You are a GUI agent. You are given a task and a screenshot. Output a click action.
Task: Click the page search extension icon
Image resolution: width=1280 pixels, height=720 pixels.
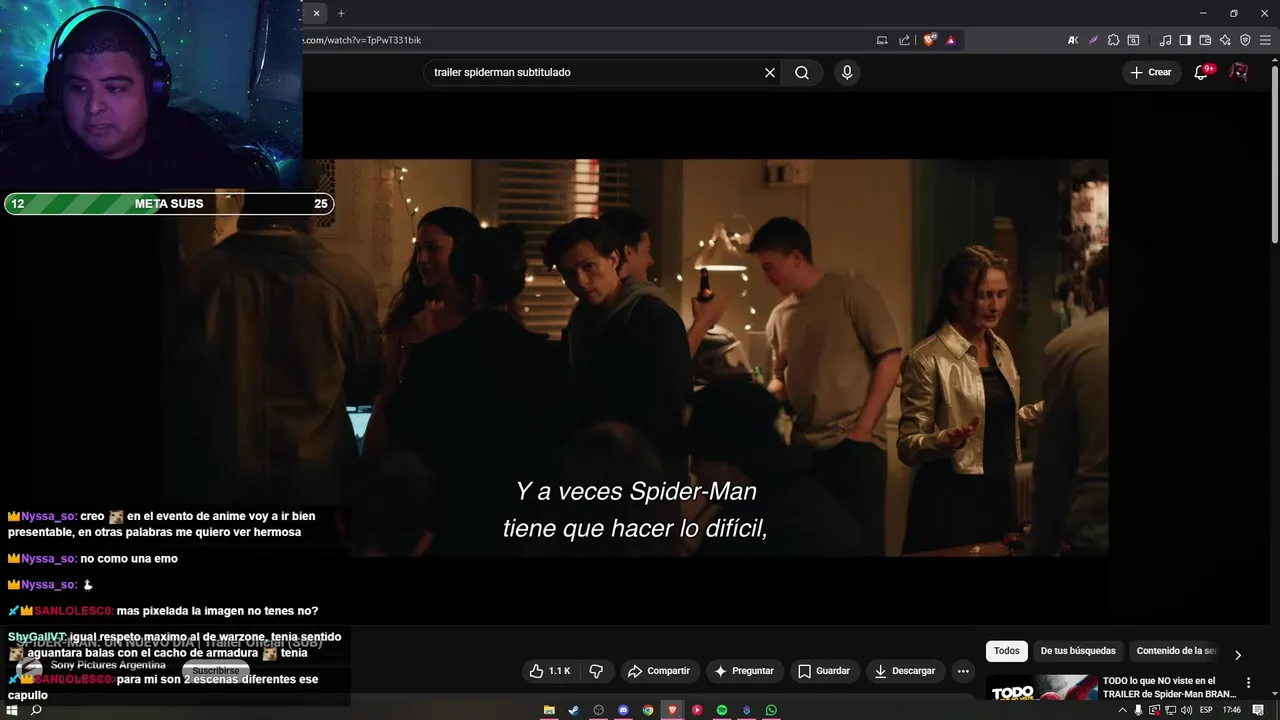click(1133, 40)
